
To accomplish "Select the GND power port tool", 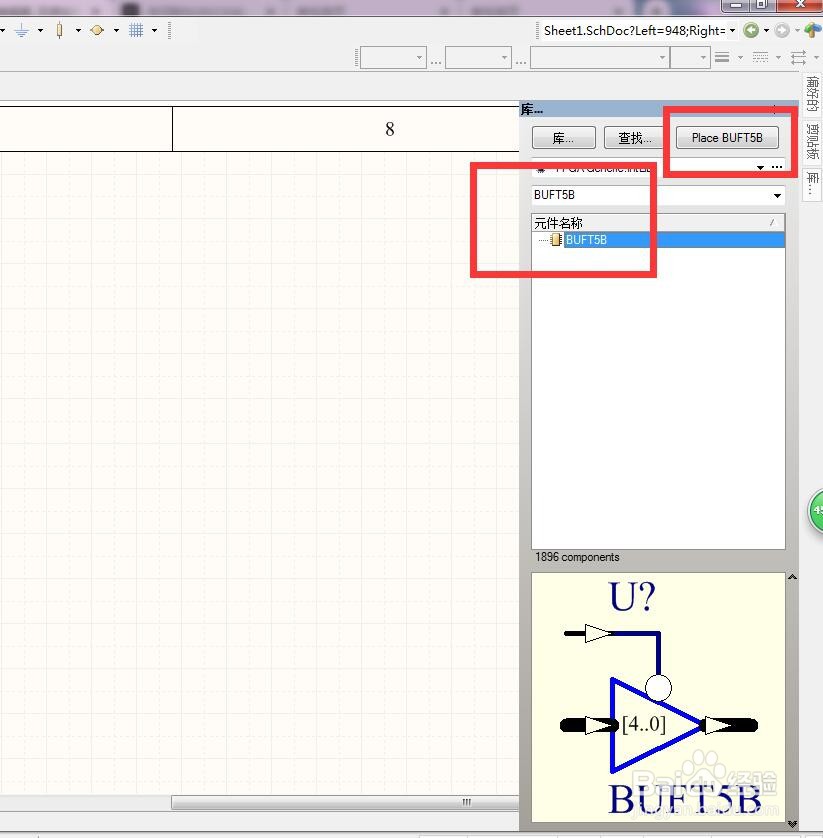I will coord(22,30).
